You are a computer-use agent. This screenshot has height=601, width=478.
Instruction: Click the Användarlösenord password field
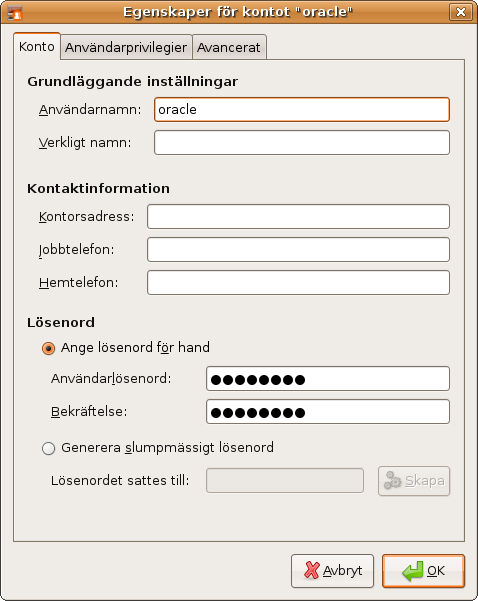pos(328,379)
